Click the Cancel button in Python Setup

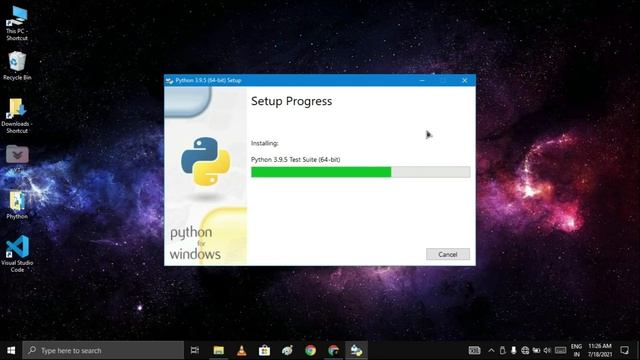click(x=448, y=254)
